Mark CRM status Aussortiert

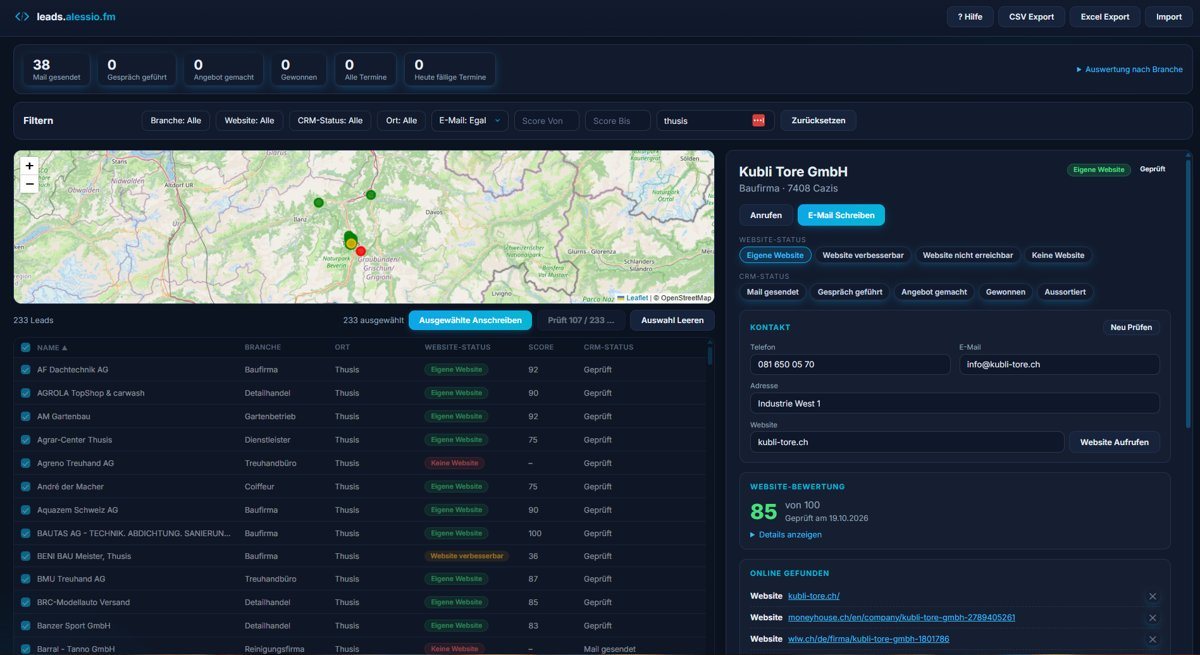pyautogui.click(x=1066, y=292)
